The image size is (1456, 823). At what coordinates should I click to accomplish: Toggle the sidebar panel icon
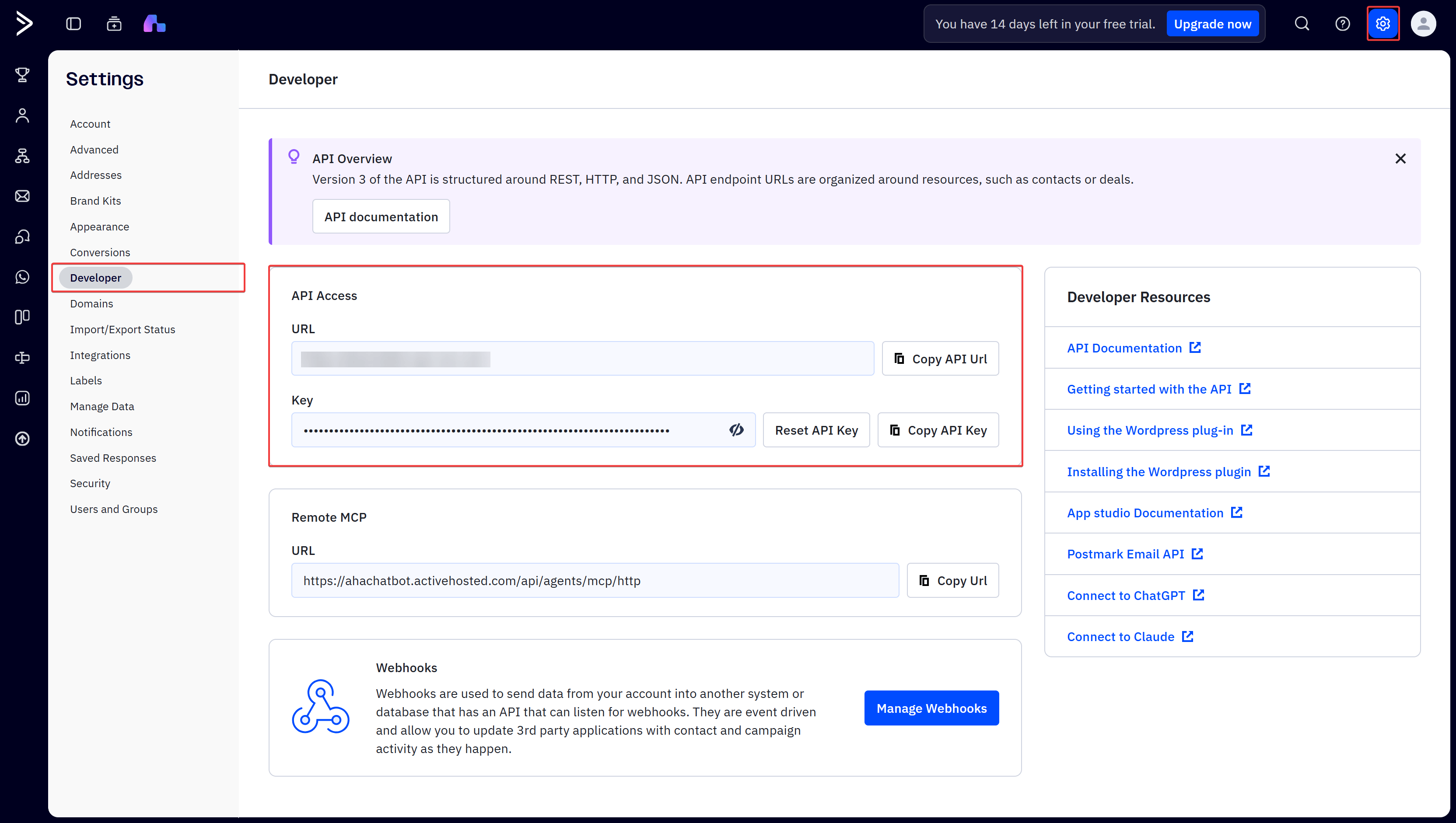coord(73,24)
